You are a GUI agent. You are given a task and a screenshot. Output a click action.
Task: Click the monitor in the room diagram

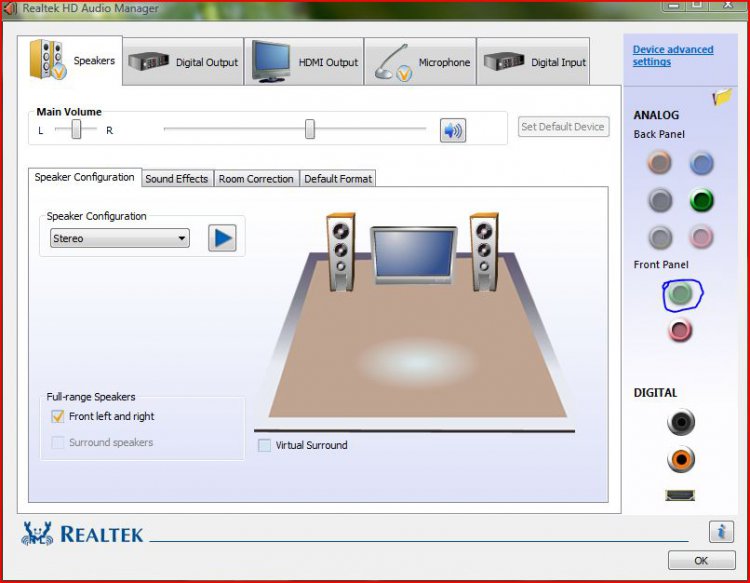pos(414,255)
